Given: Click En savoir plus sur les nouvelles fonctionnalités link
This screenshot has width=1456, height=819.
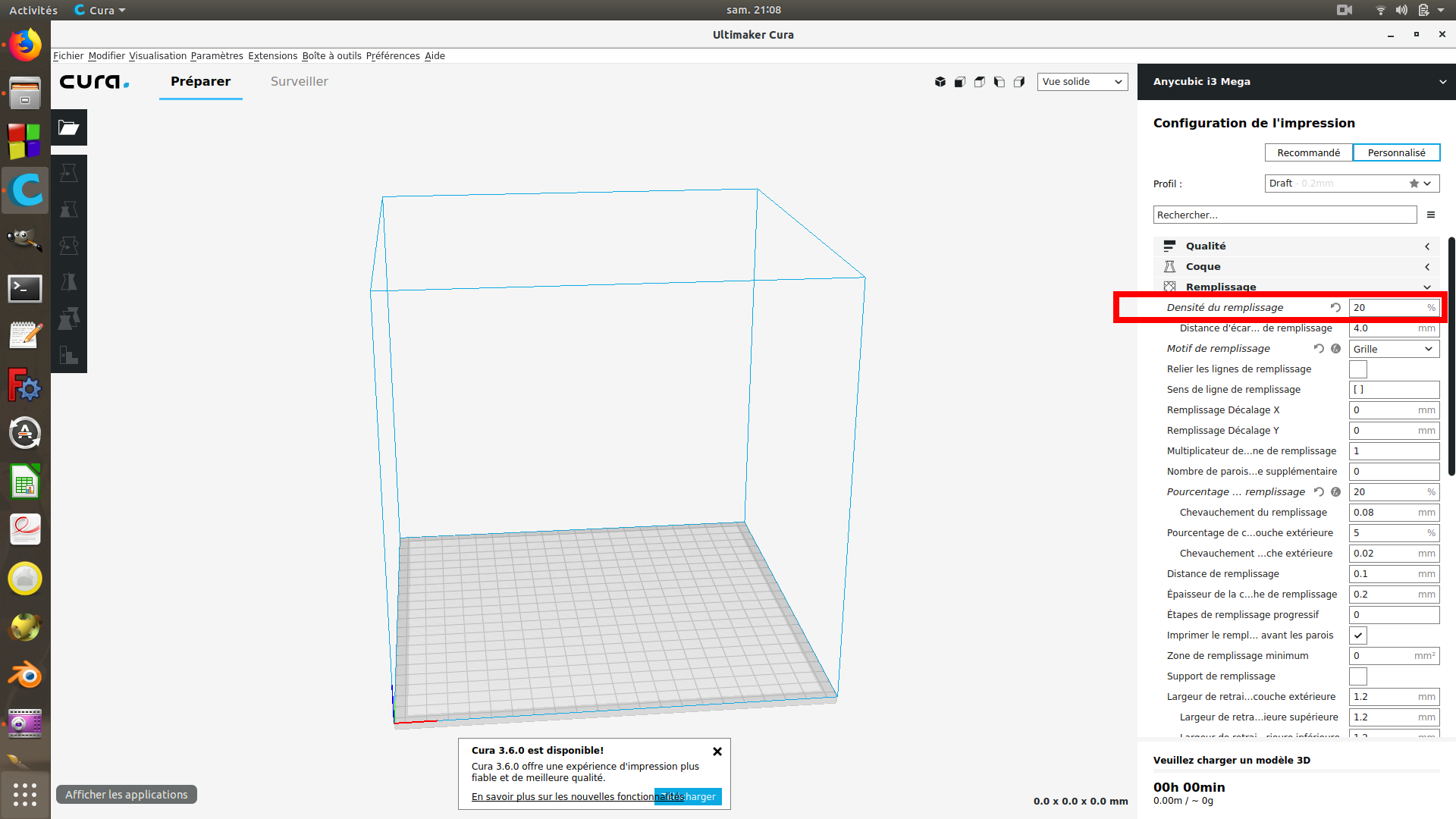Looking at the screenshot, I should 578,797.
